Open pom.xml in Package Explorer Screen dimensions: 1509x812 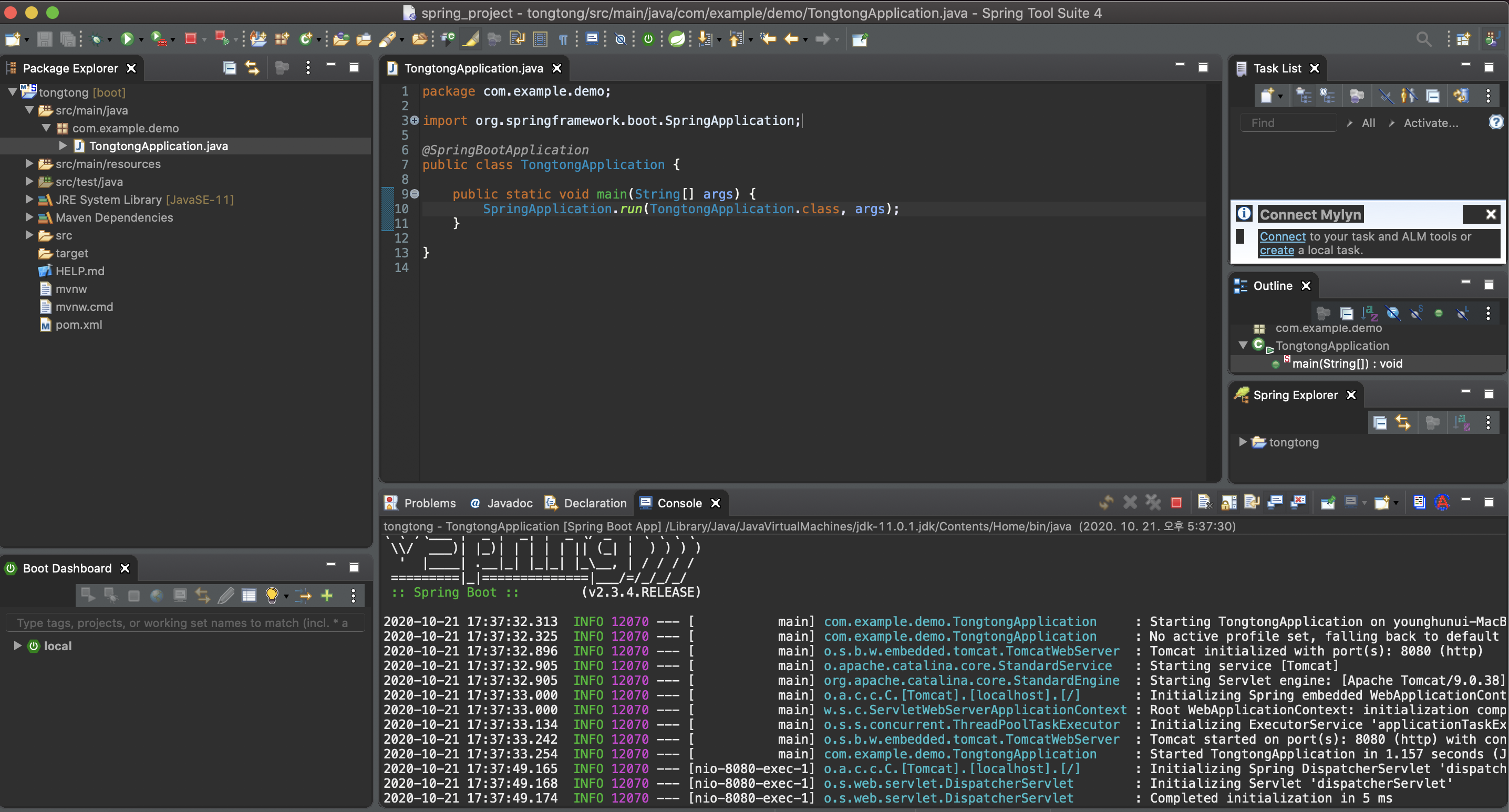(x=78, y=325)
